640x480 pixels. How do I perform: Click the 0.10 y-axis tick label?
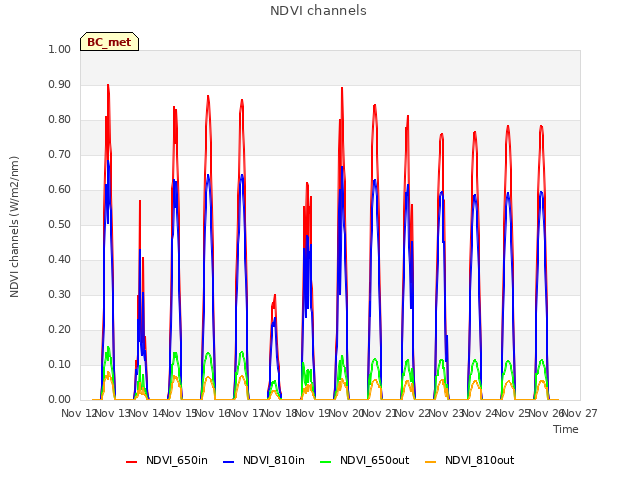pyautogui.click(x=60, y=364)
